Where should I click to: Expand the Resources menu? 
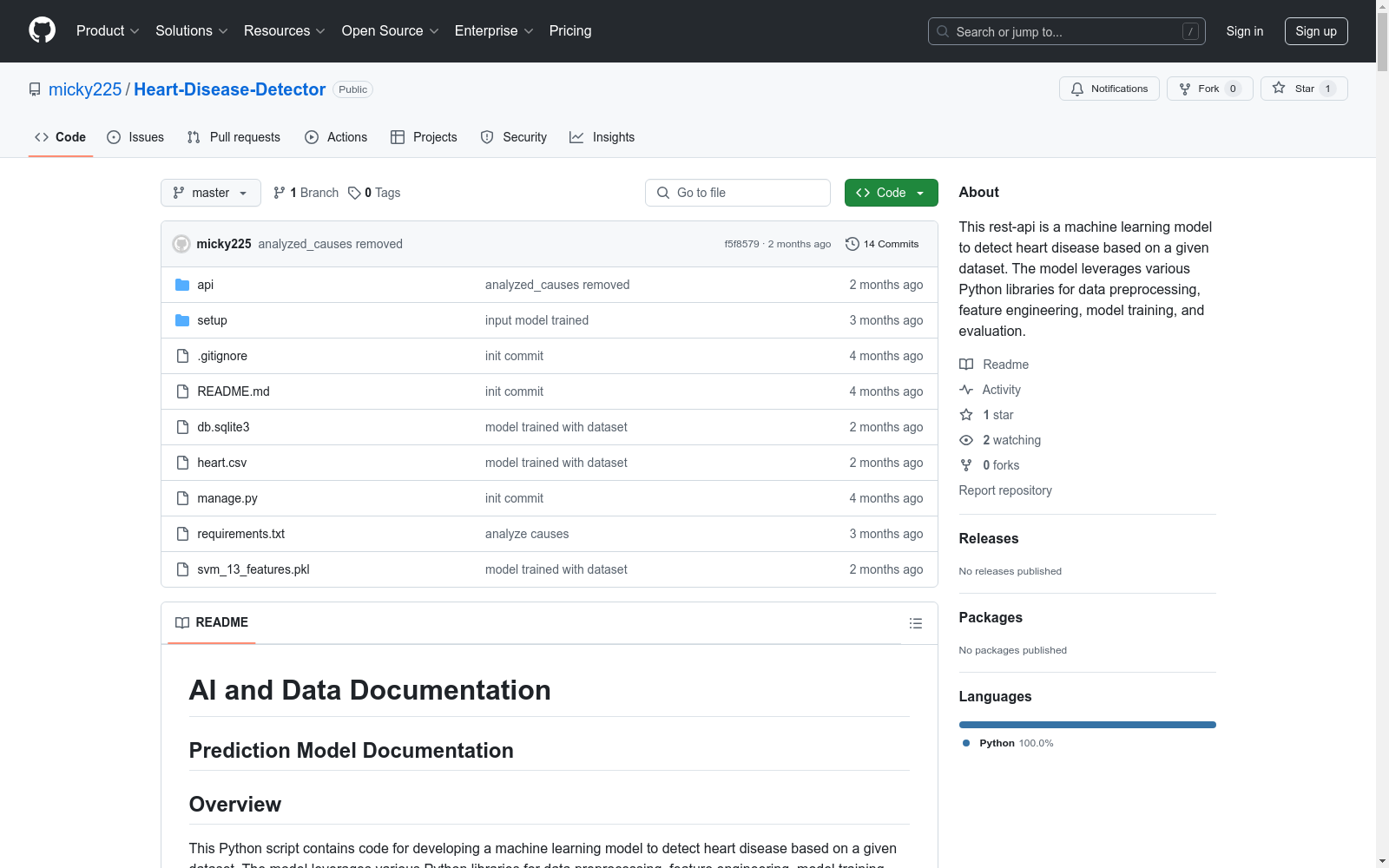pyautogui.click(x=285, y=31)
